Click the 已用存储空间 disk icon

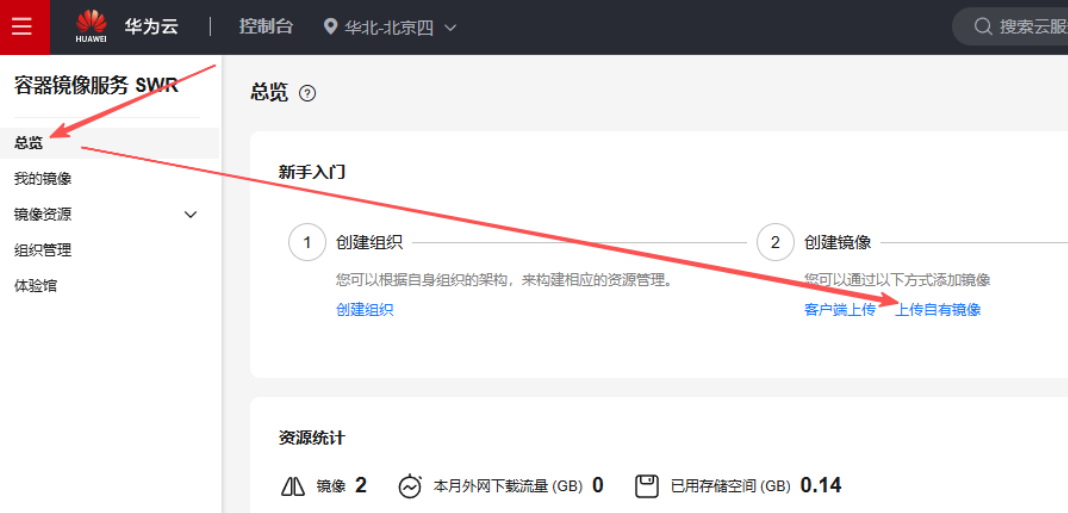pyautogui.click(x=647, y=486)
